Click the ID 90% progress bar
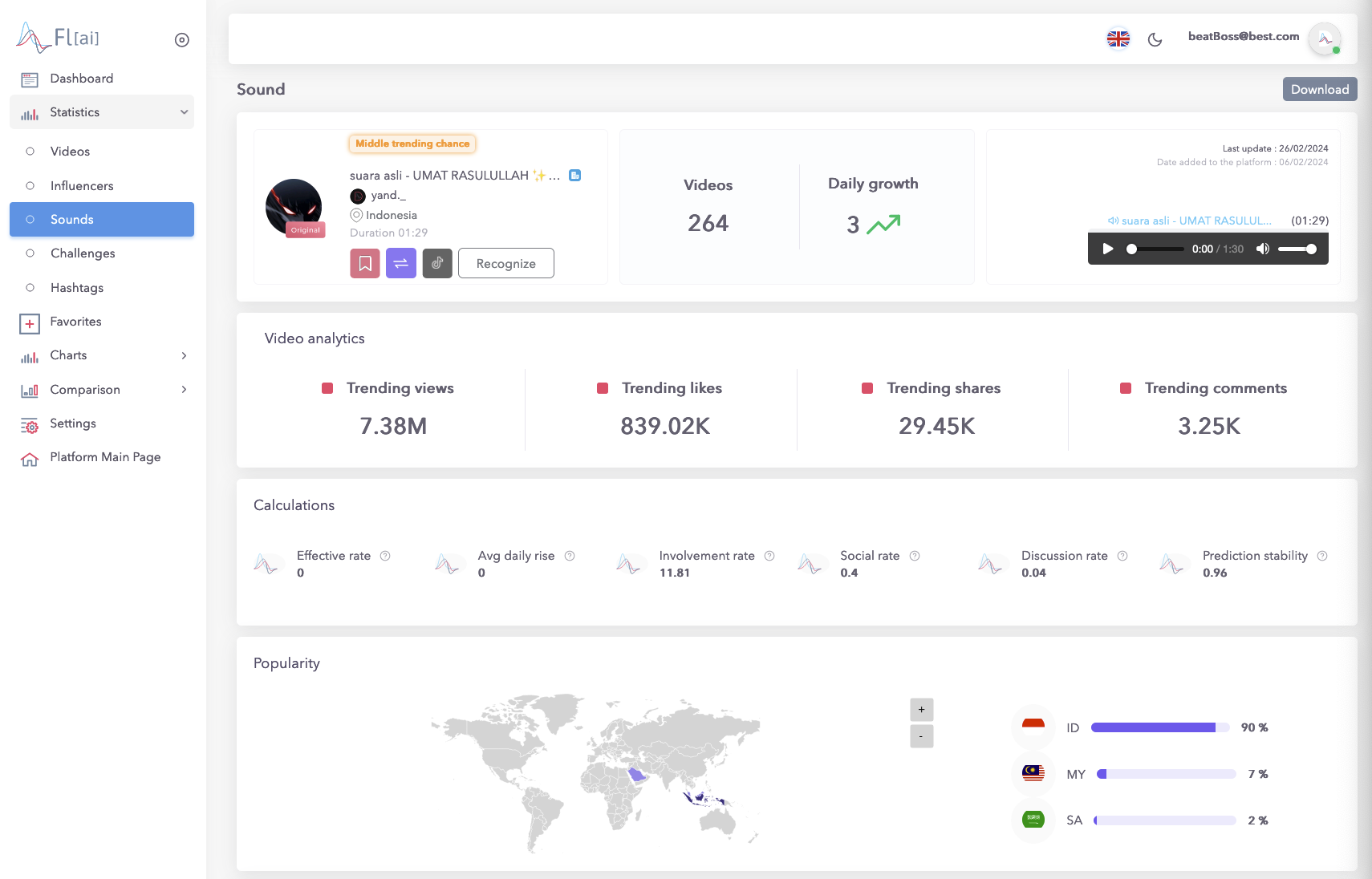Image resolution: width=1372 pixels, height=879 pixels. pos(1160,727)
